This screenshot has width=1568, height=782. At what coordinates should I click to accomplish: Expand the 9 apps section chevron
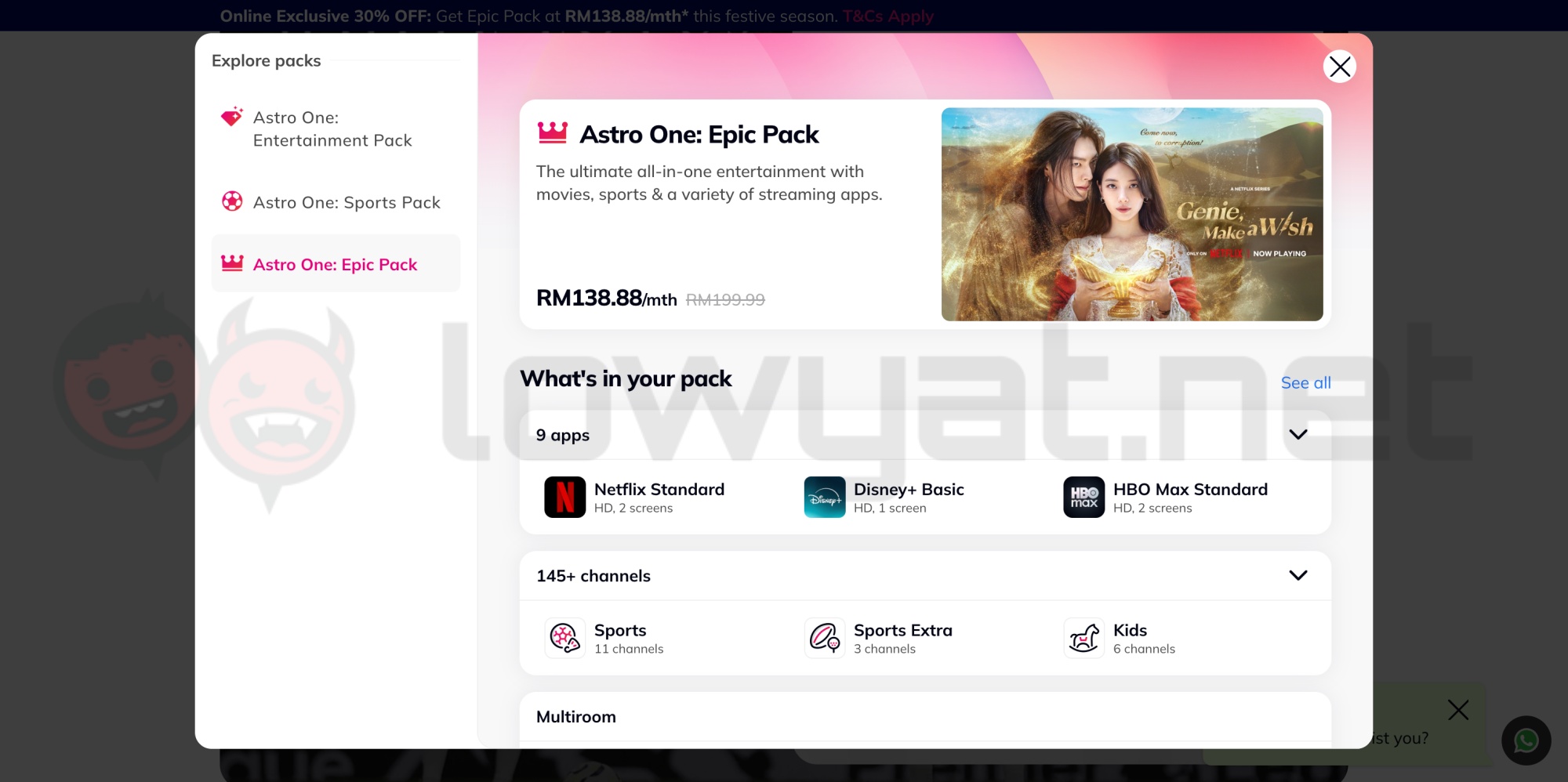(1298, 435)
